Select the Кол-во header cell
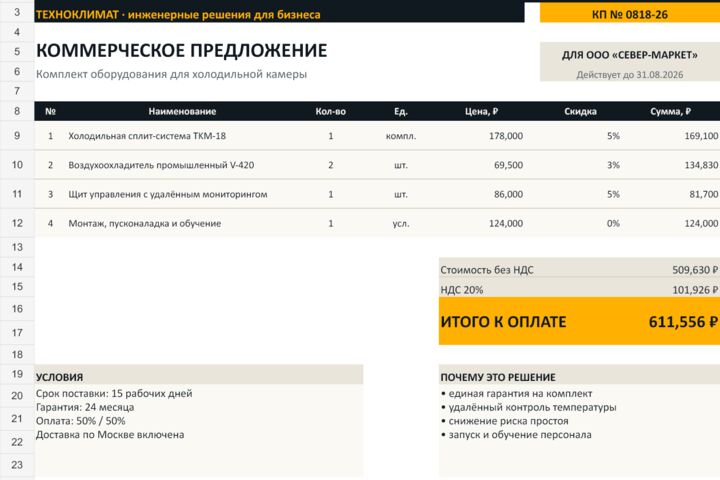Screen dimensions: 720x480 (x=331, y=111)
